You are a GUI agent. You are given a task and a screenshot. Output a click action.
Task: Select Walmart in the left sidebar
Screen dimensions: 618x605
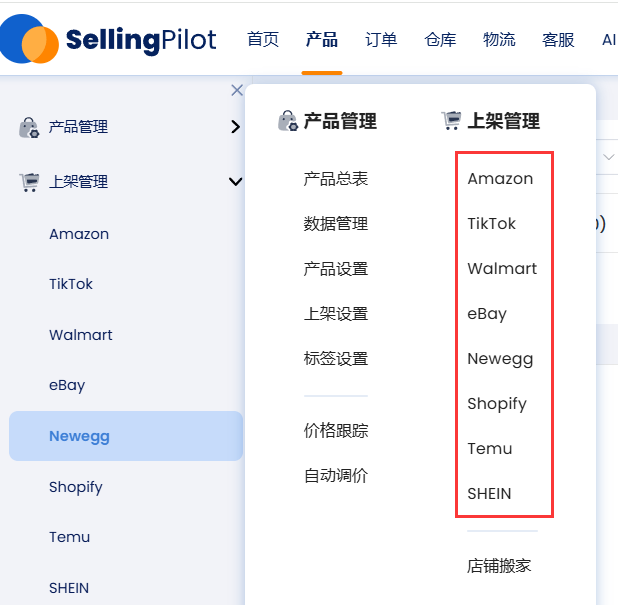click(81, 335)
